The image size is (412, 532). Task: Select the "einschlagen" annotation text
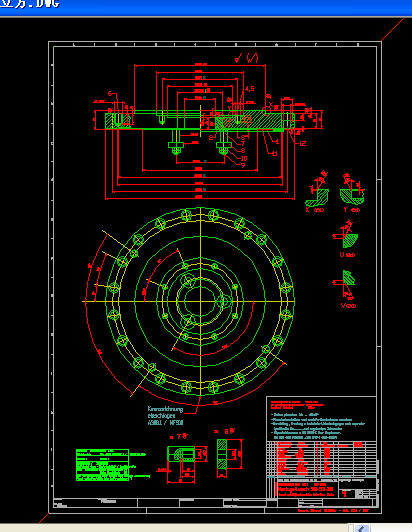pyautogui.click(x=162, y=416)
